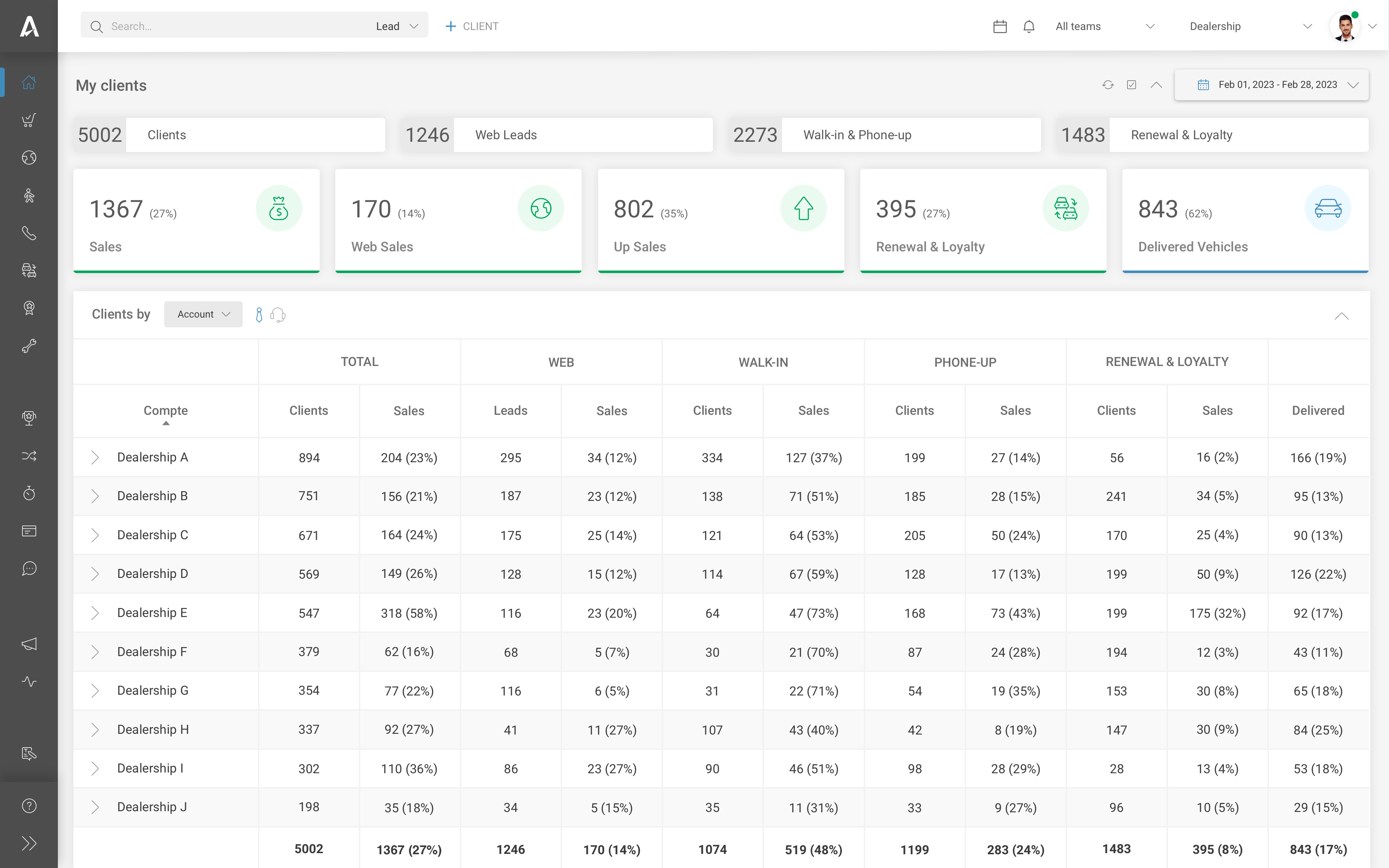The height and width of the screenshot is (868, 1389).
Task: Click the Renewal & Loyalty 1483 summary tab
Action: [x=1212, y=135]
